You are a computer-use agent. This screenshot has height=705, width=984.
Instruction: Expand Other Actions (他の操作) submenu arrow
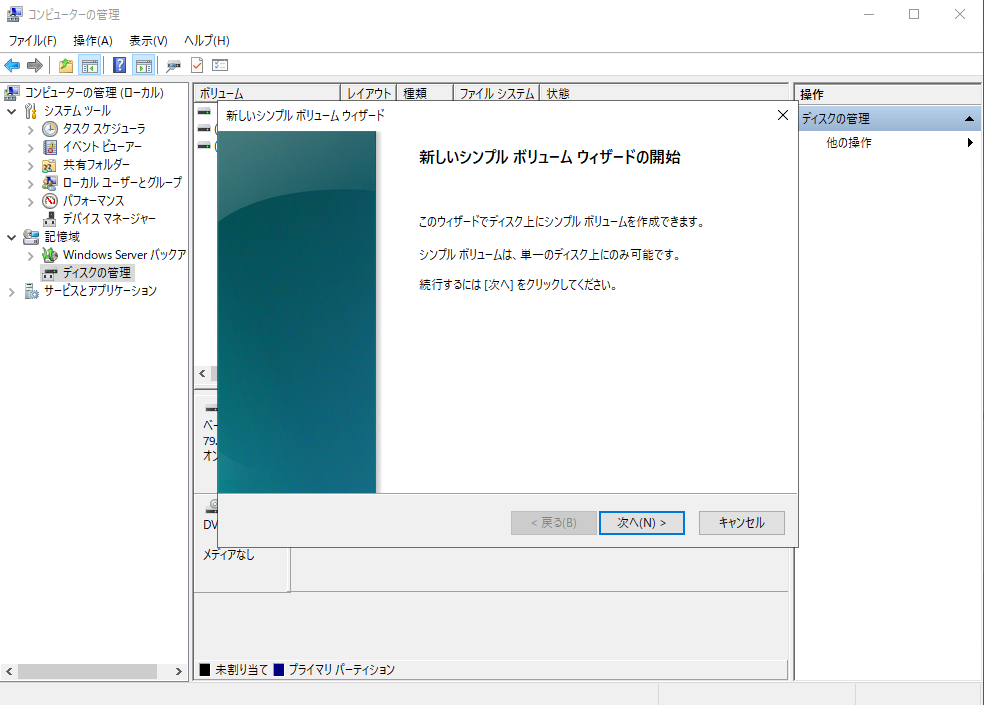(970, 143)
